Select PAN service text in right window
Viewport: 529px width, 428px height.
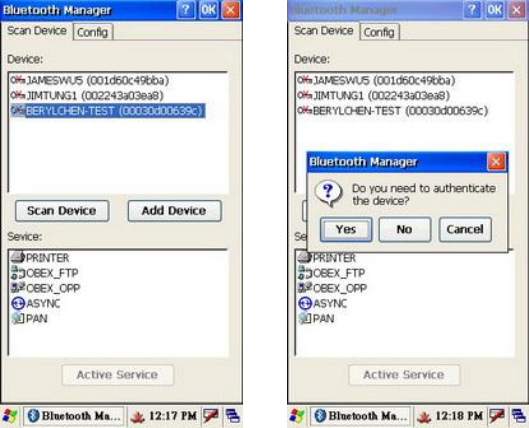(x=324, y=319)
